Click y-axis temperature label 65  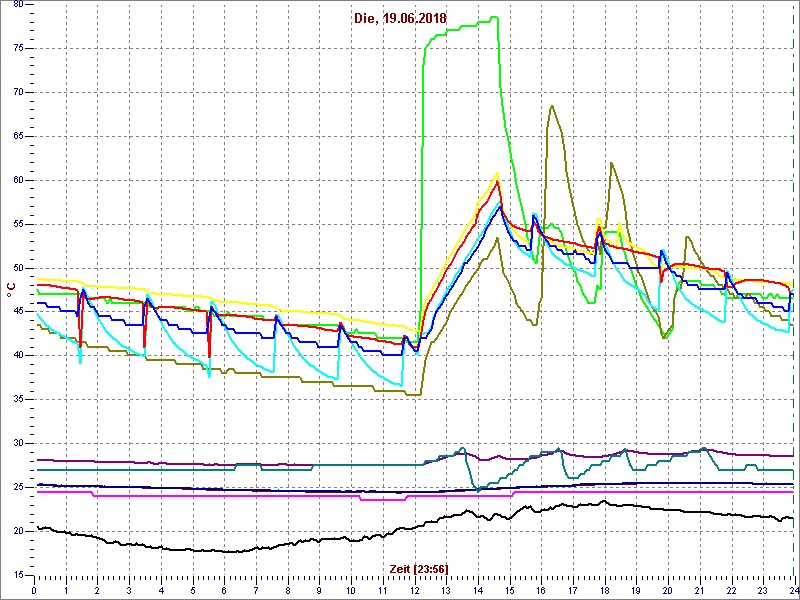point(18,136)
